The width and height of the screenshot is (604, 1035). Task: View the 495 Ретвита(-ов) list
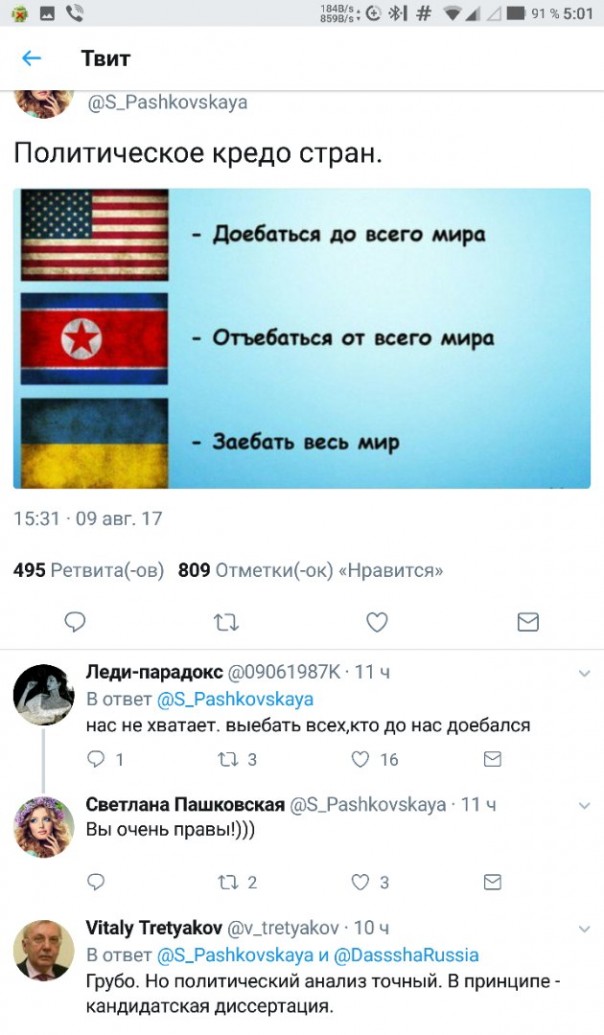[88, 570]
